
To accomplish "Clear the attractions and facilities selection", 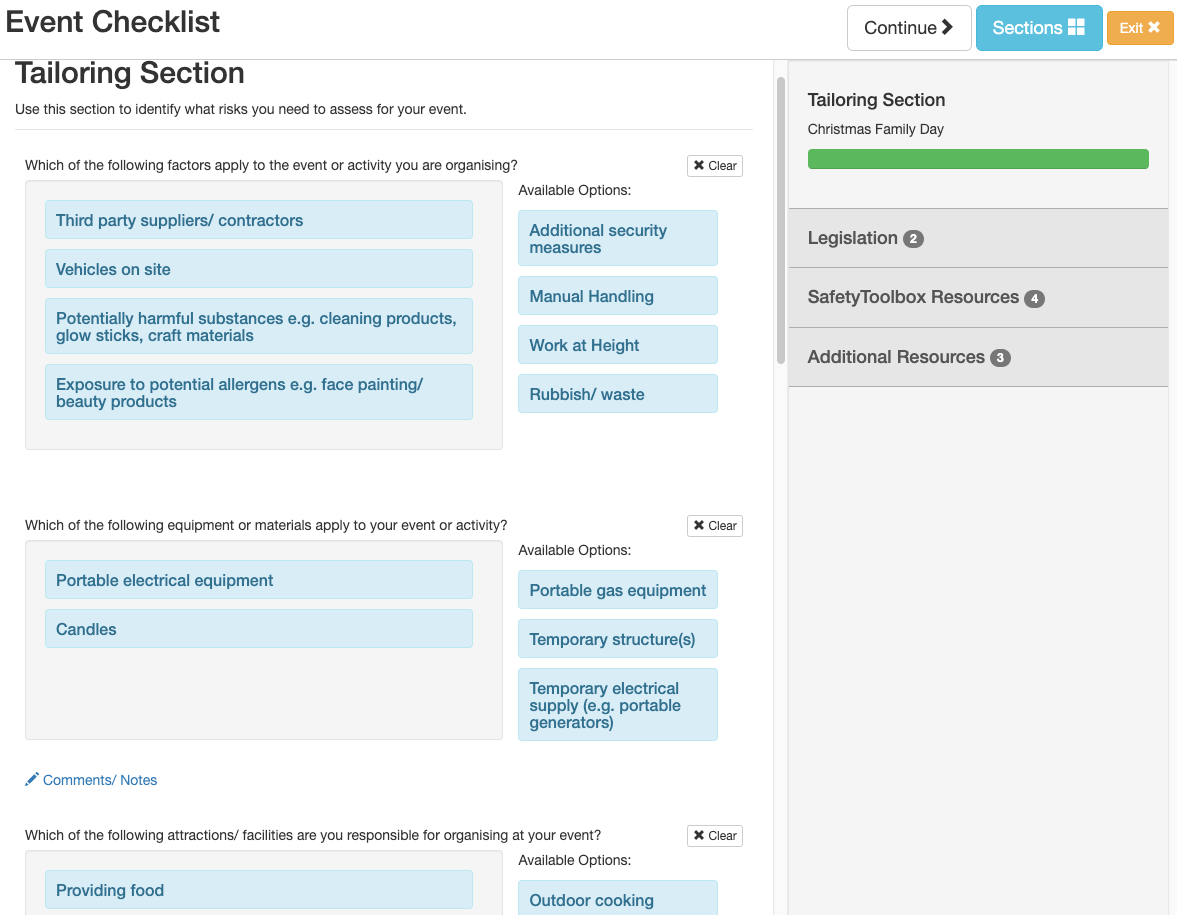I will click(x=714, y=836).
